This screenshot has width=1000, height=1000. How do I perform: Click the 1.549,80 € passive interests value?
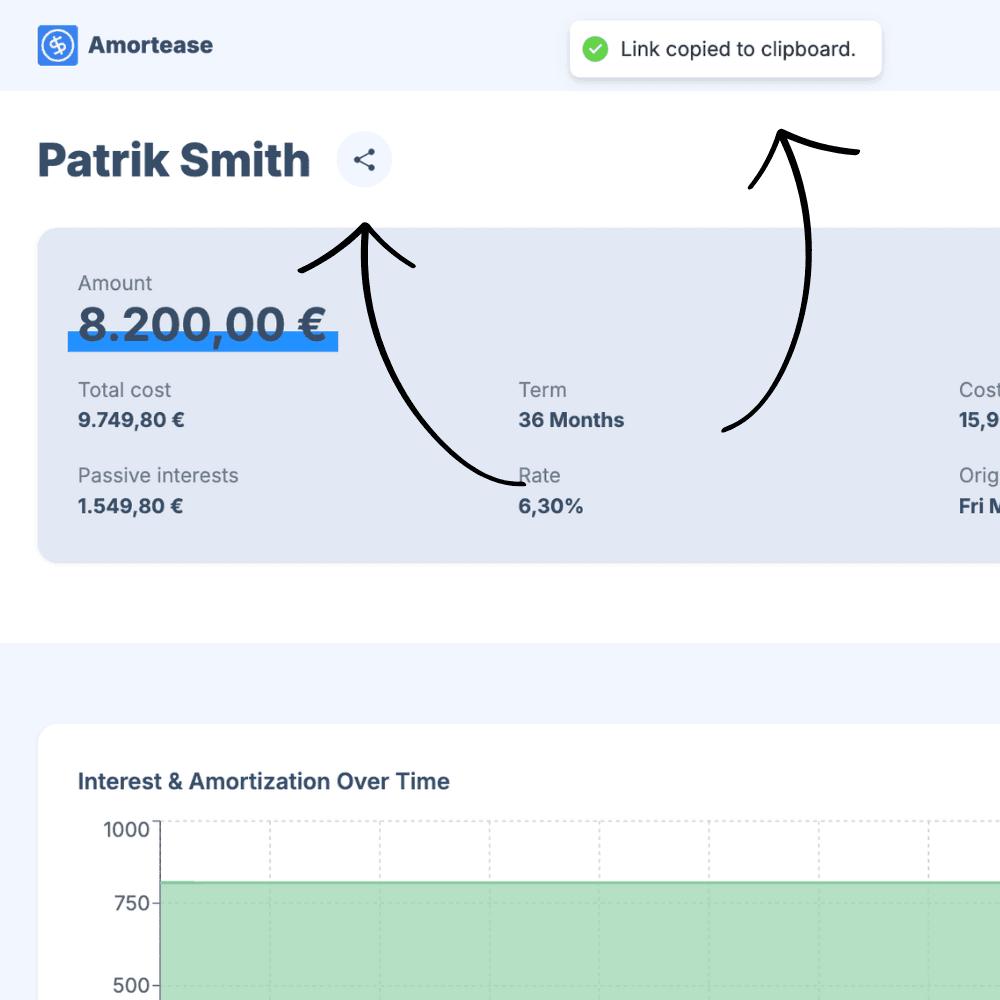coord(130,506)
